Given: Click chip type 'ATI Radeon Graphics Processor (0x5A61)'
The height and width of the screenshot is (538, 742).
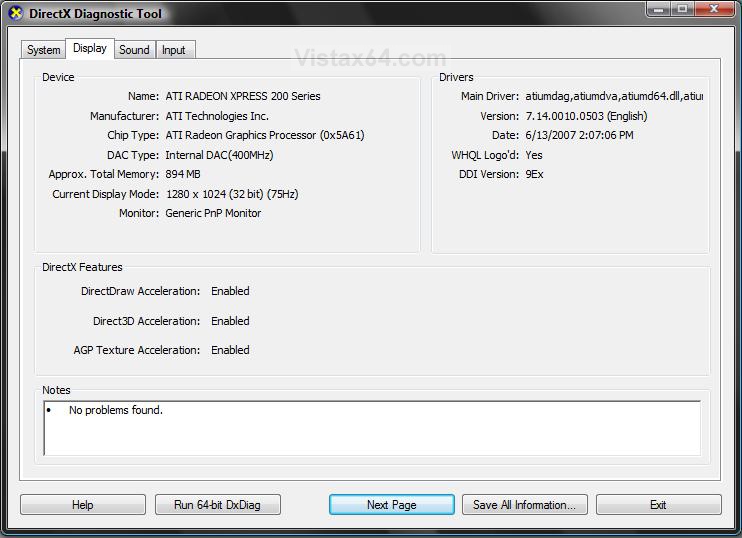Looking at the screenshot, I should 265,135.
